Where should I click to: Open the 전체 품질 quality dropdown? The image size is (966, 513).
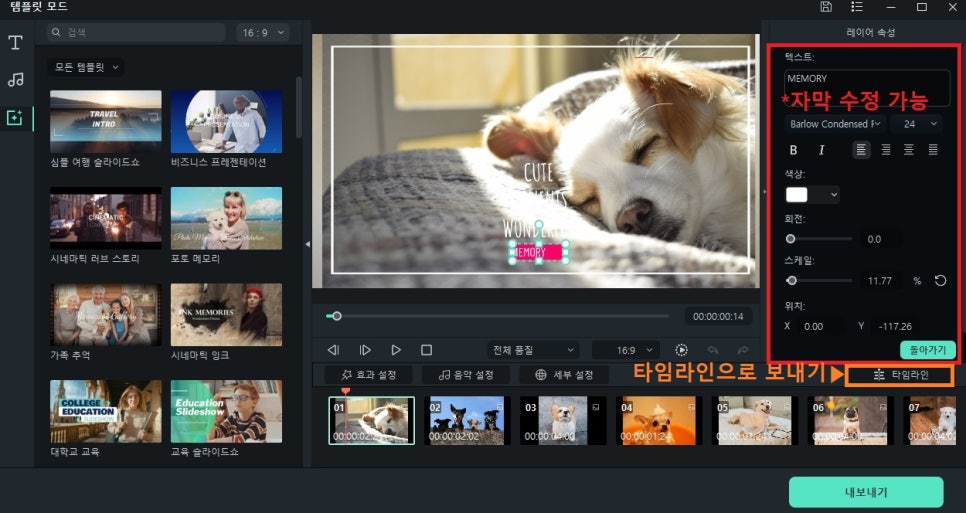pyautogui.click(x=533, y=350)
